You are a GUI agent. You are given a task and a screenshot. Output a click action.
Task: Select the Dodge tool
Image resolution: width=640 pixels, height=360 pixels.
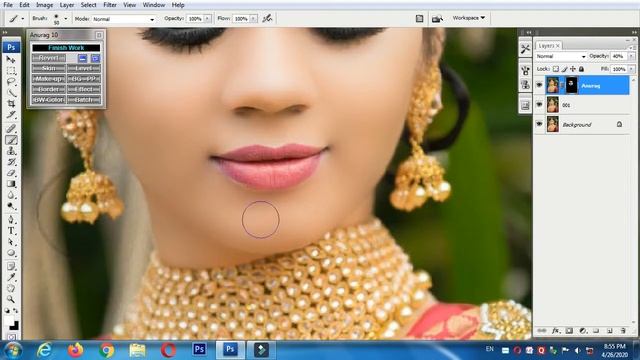pyautogui.click(x=11, y=206)
